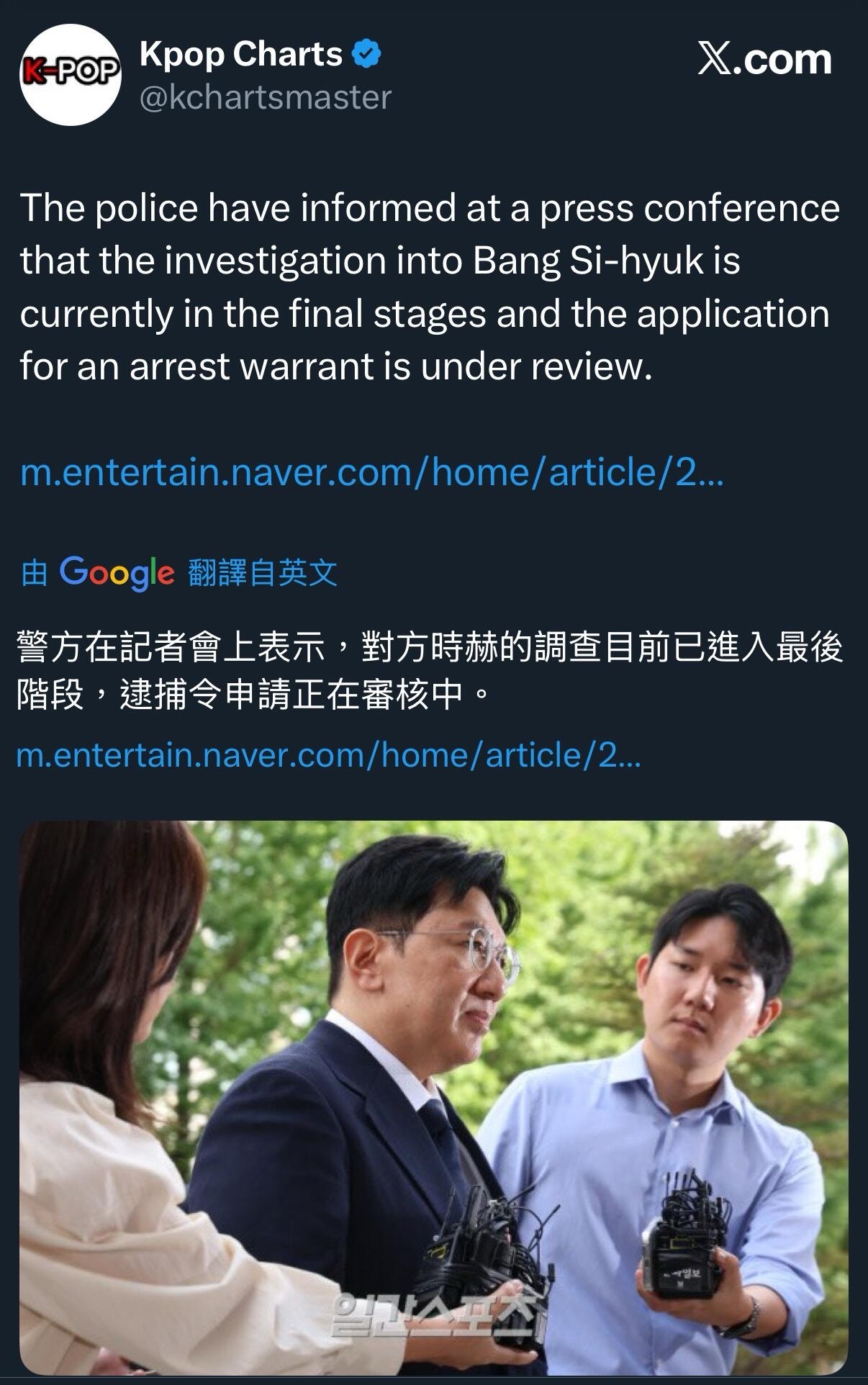Click the 由 character before the Google logo
Screen dimensions: 868x1385
click(34, 574)
